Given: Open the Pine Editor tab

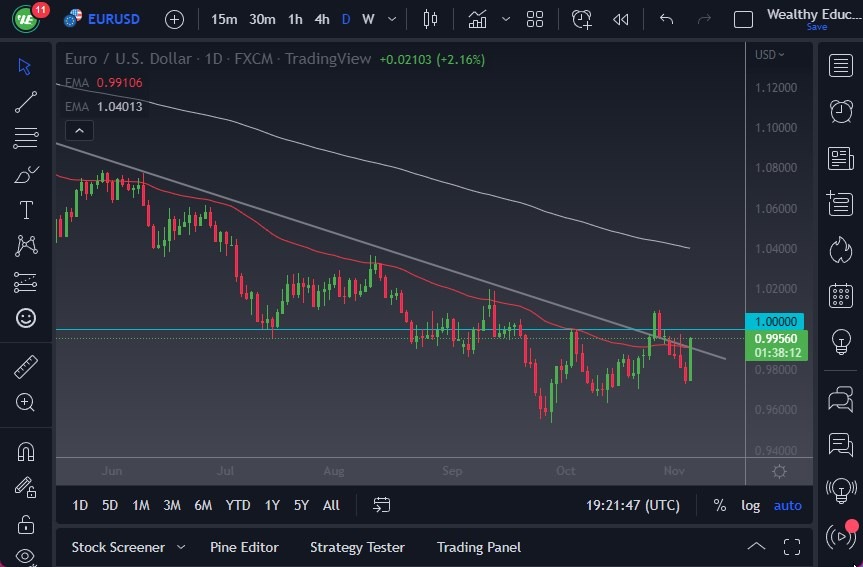Looking at the screenshot, I should [x=244, y=547].
